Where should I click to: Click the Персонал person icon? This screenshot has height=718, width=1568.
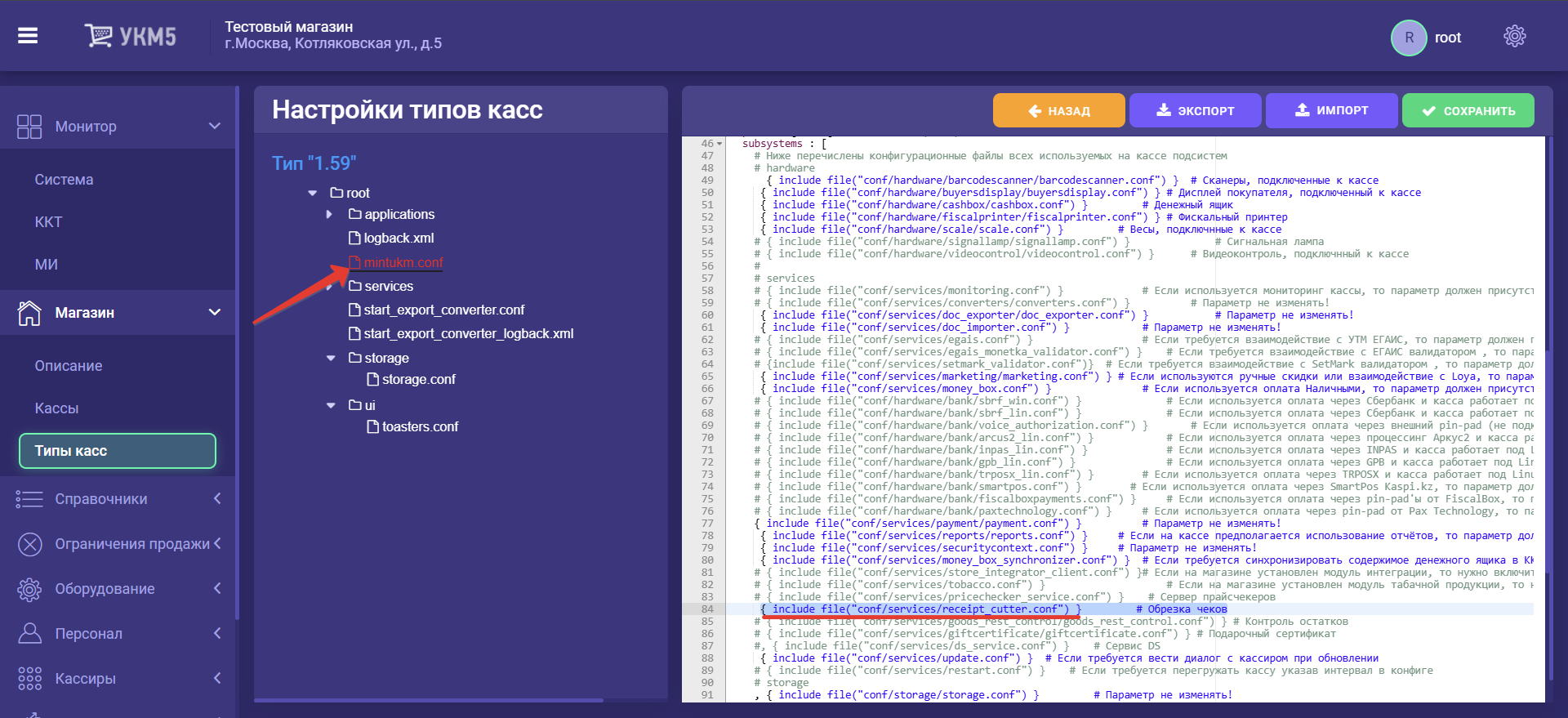coord(29,633)
